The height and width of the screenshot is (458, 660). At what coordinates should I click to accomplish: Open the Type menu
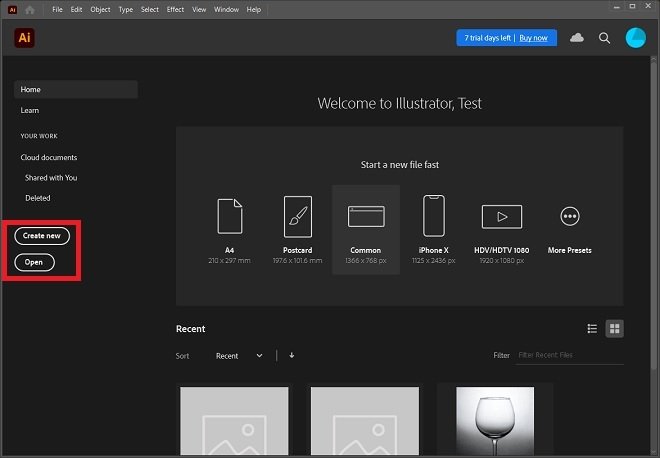click(125, 9)
